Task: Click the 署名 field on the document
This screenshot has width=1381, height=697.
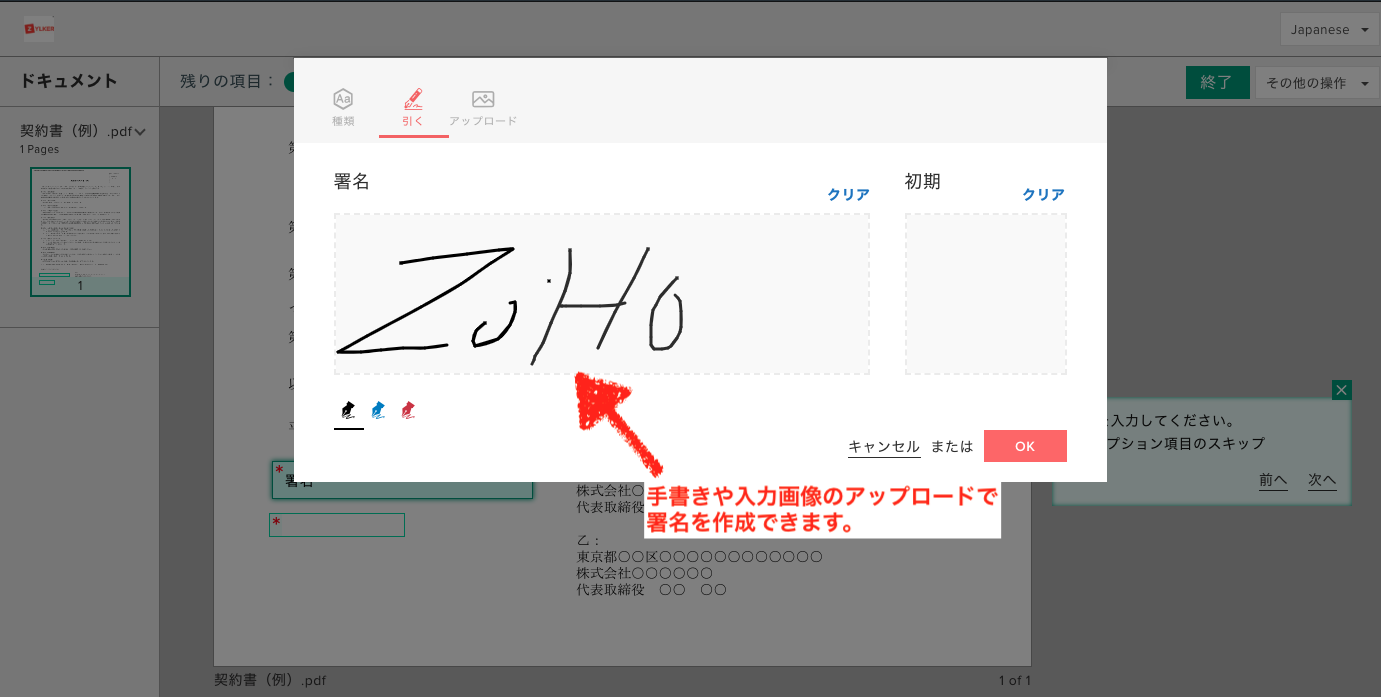Action: click(x=402, y=480)
